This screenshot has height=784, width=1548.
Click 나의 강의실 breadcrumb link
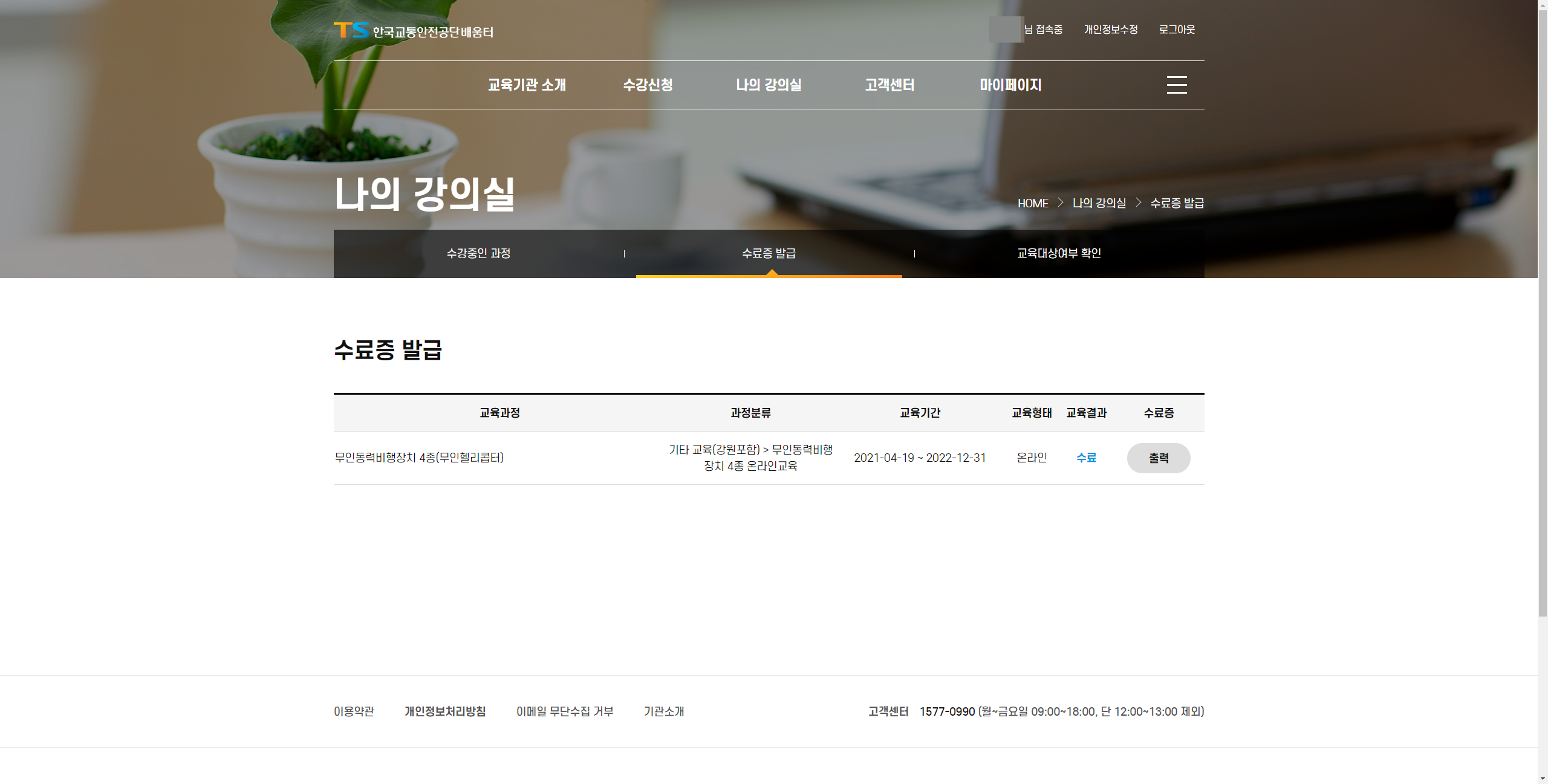1099,203
